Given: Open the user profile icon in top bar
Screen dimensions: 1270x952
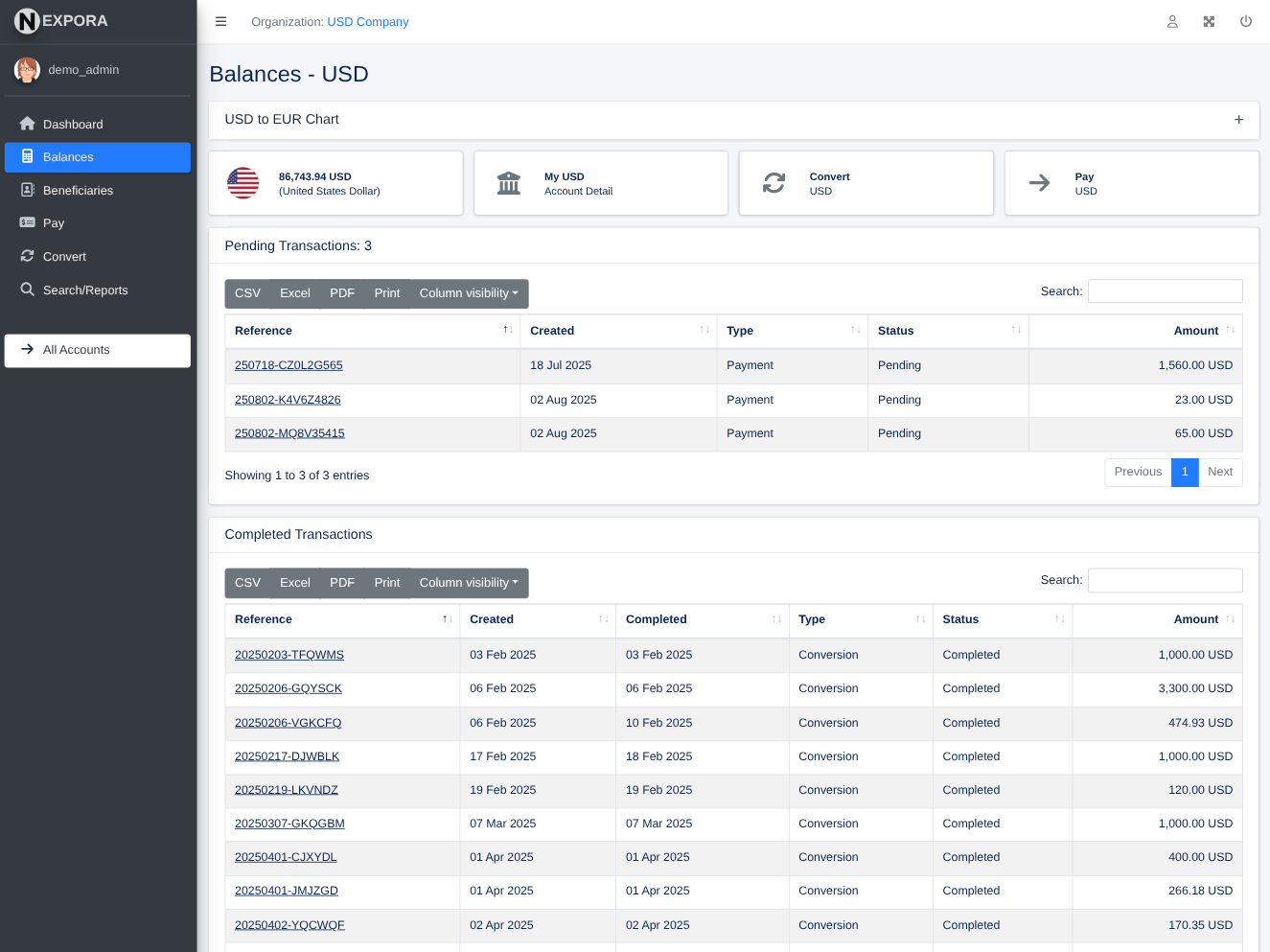Looking at the screenshot, I should point(1172,21).
